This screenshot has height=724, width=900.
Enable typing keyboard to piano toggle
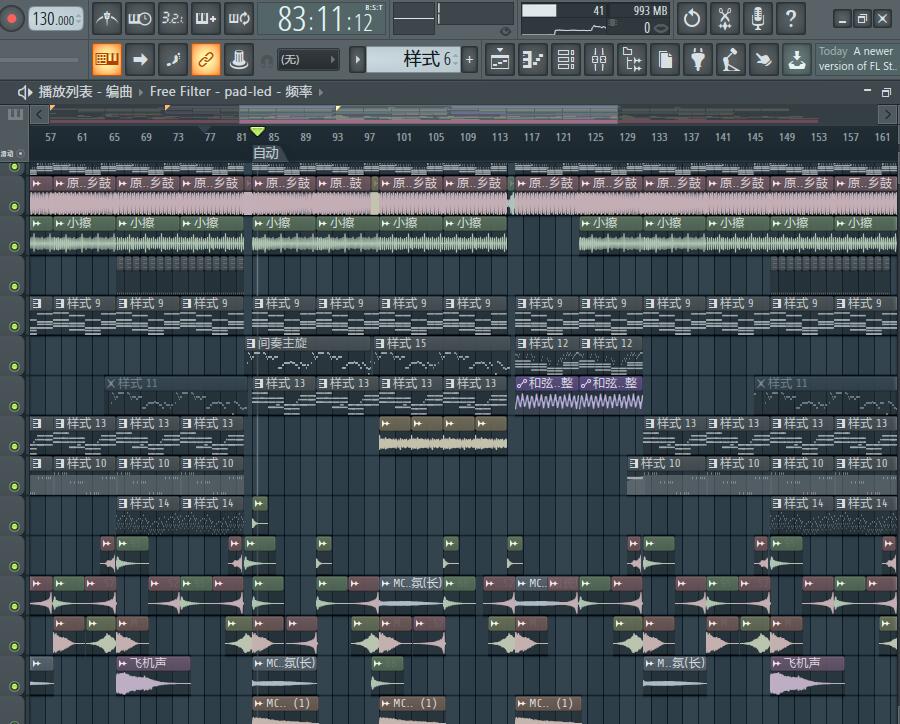[x=107, y=60]
